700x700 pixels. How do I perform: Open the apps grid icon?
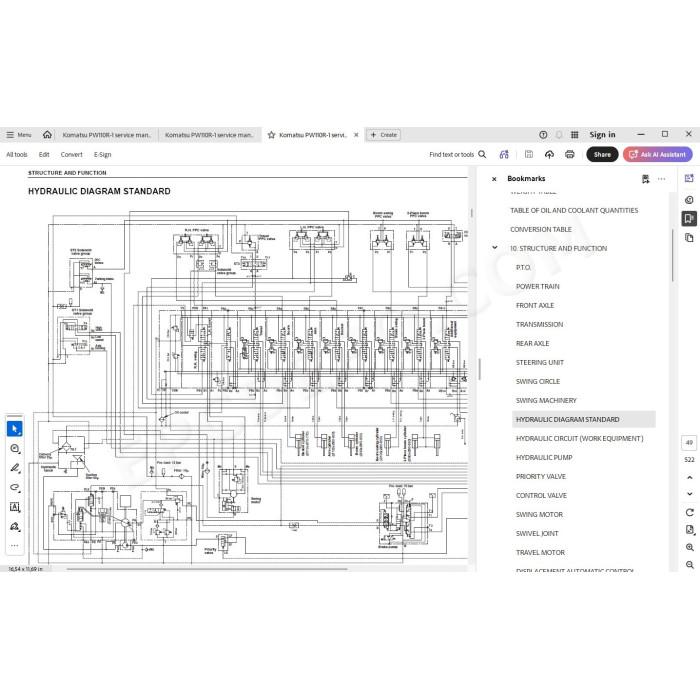point(575,135)
